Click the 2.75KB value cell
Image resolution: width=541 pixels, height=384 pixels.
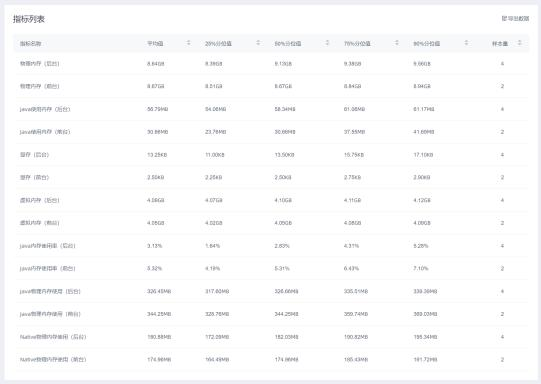(x=352, y=177)
